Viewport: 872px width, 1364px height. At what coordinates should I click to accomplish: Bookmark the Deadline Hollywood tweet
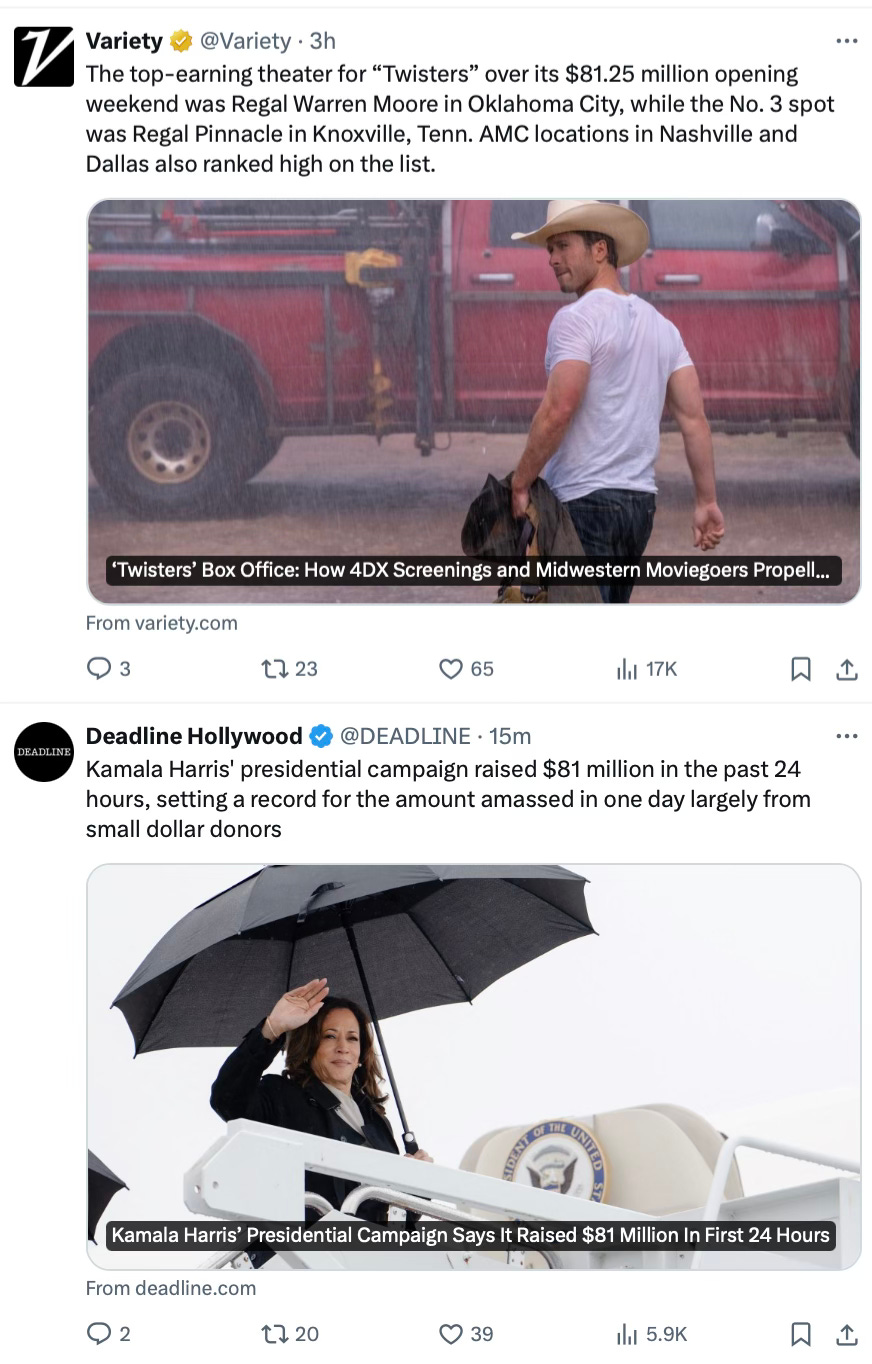click(800, 1333)
